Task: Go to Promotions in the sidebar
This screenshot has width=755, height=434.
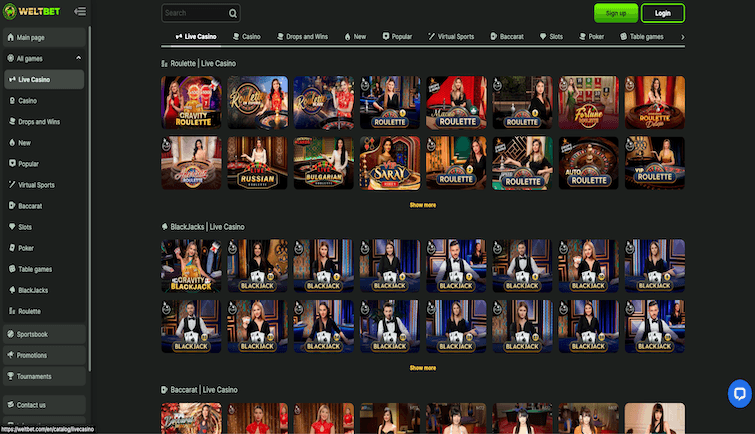Action: click(x=44, y=355)
